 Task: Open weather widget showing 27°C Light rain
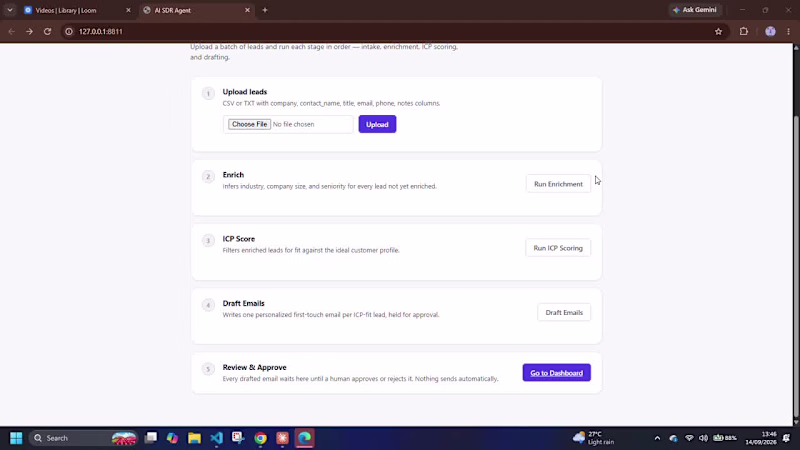coord(593,438)
